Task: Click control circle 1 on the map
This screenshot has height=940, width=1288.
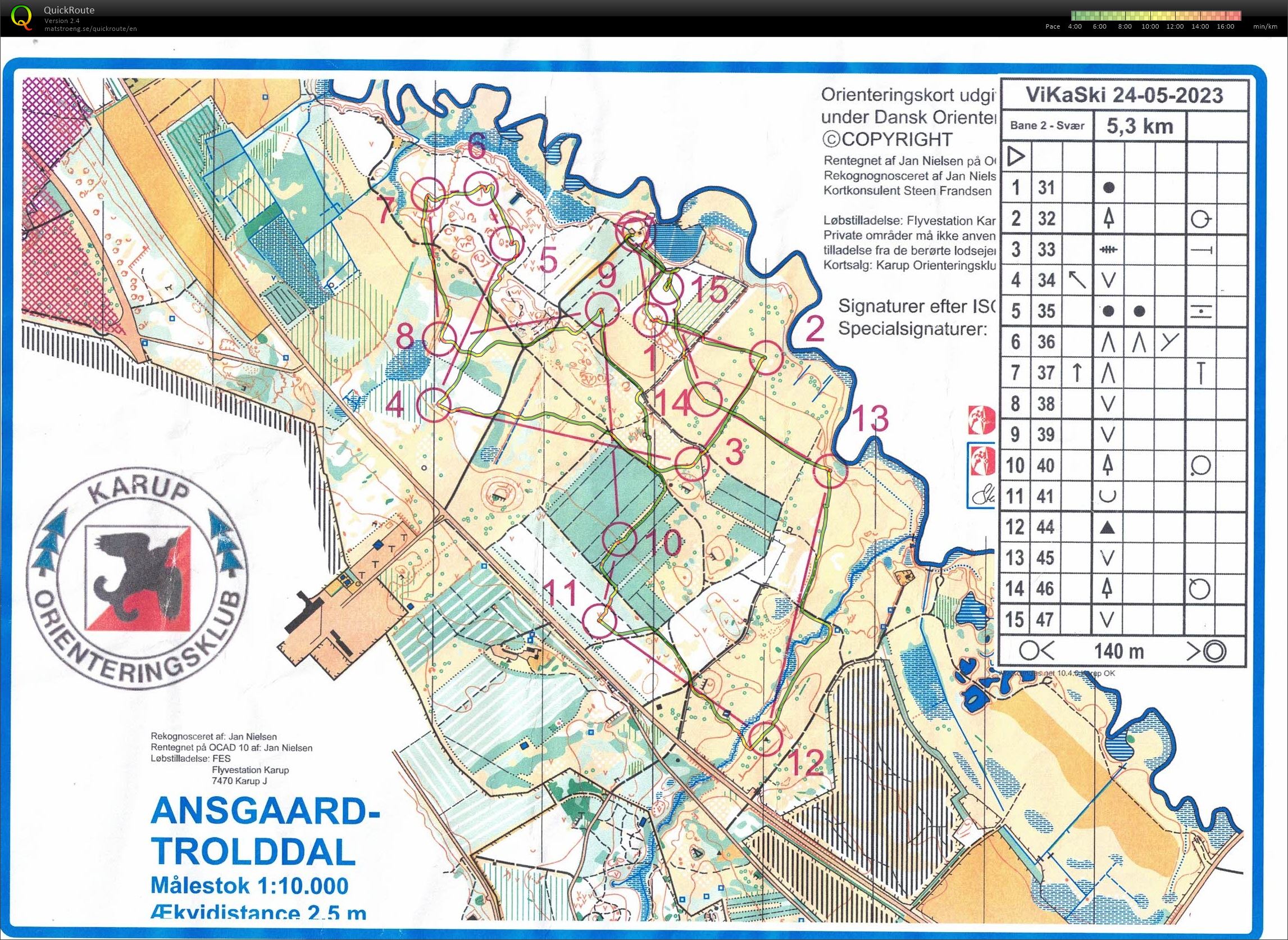Action: tap(650, 320)
